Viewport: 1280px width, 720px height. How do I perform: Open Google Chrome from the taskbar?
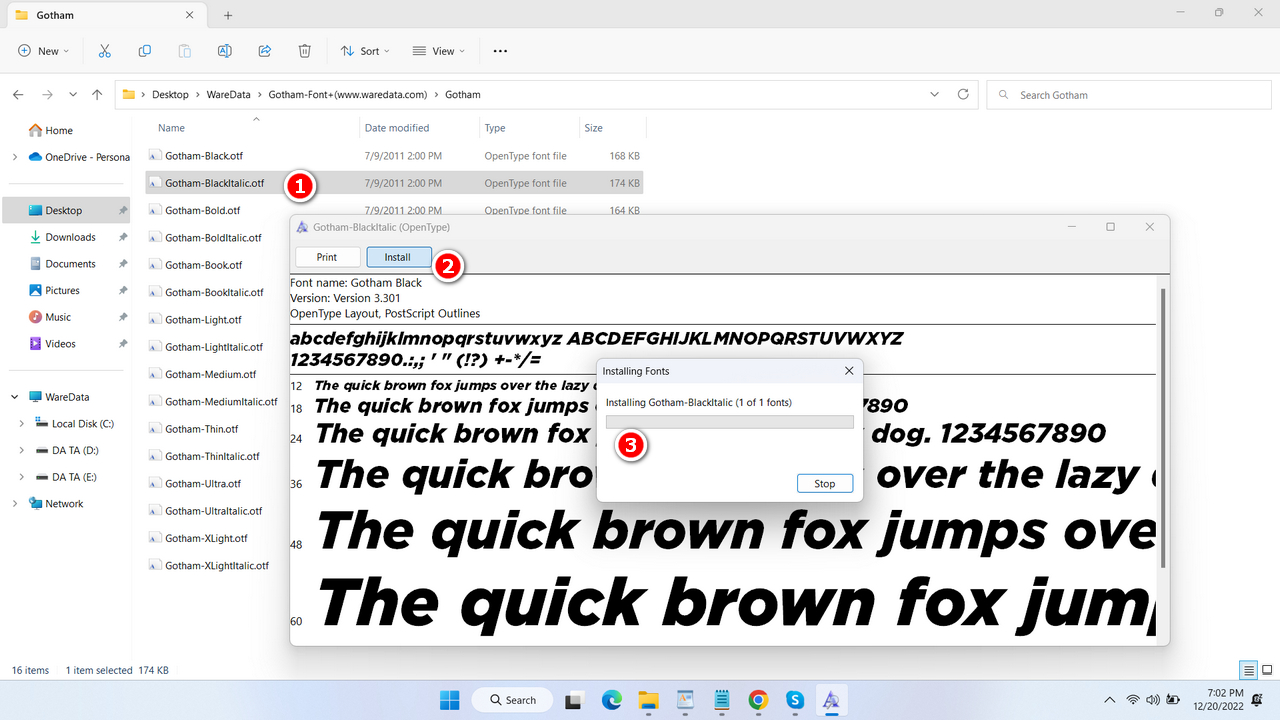757,699
